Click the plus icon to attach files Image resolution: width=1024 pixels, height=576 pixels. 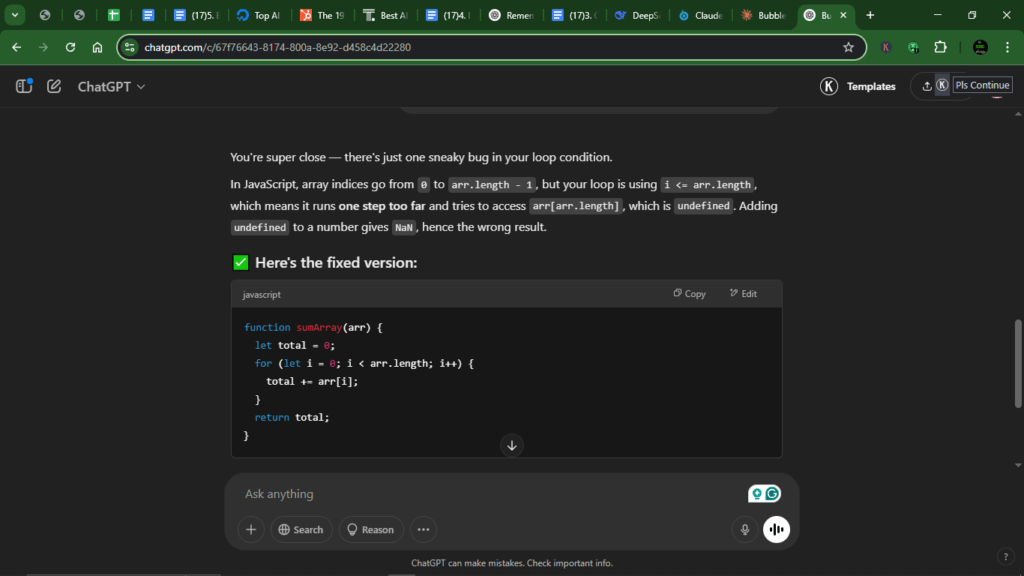(x=250, y=529)
